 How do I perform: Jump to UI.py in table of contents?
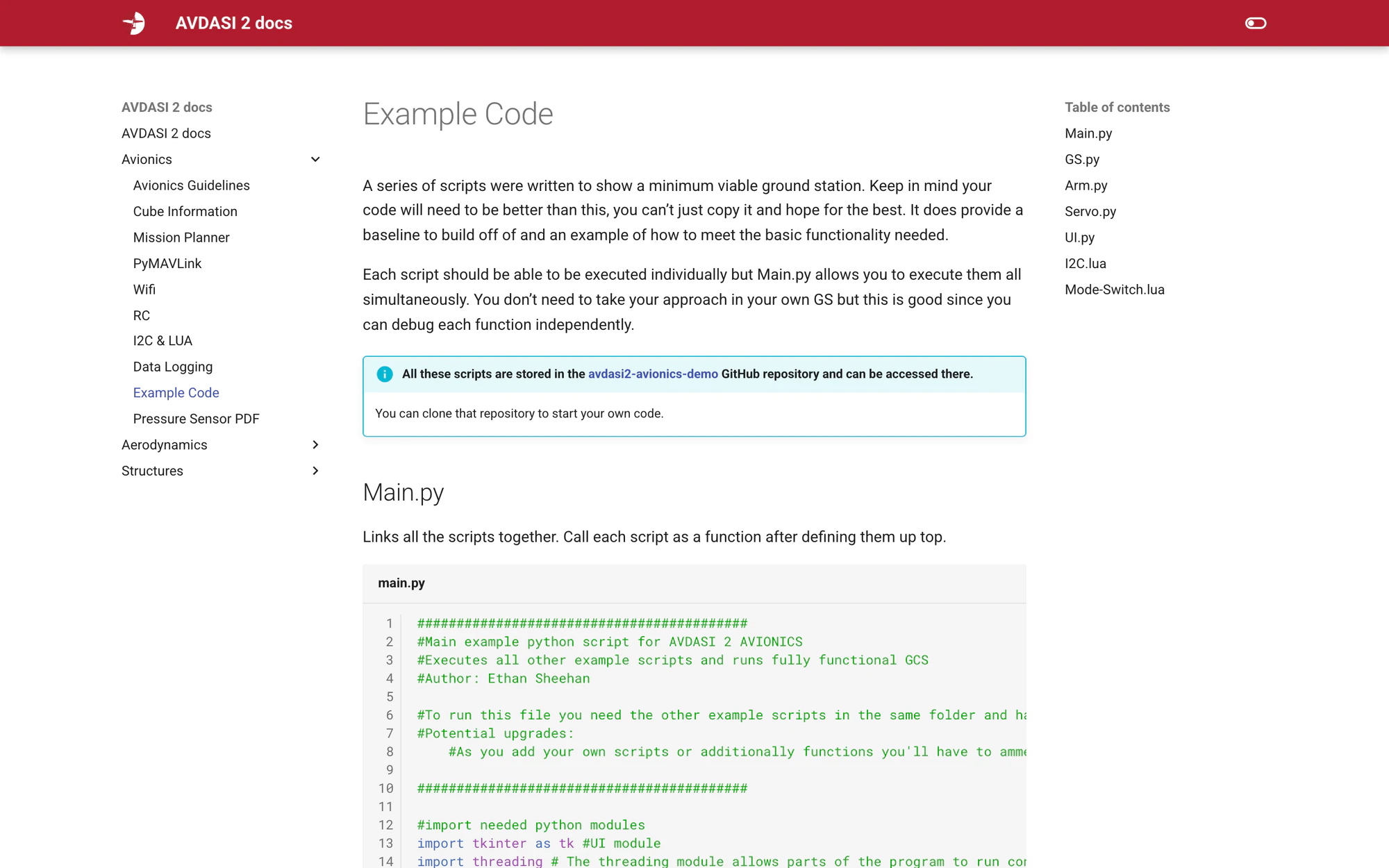pos(1079,237)
